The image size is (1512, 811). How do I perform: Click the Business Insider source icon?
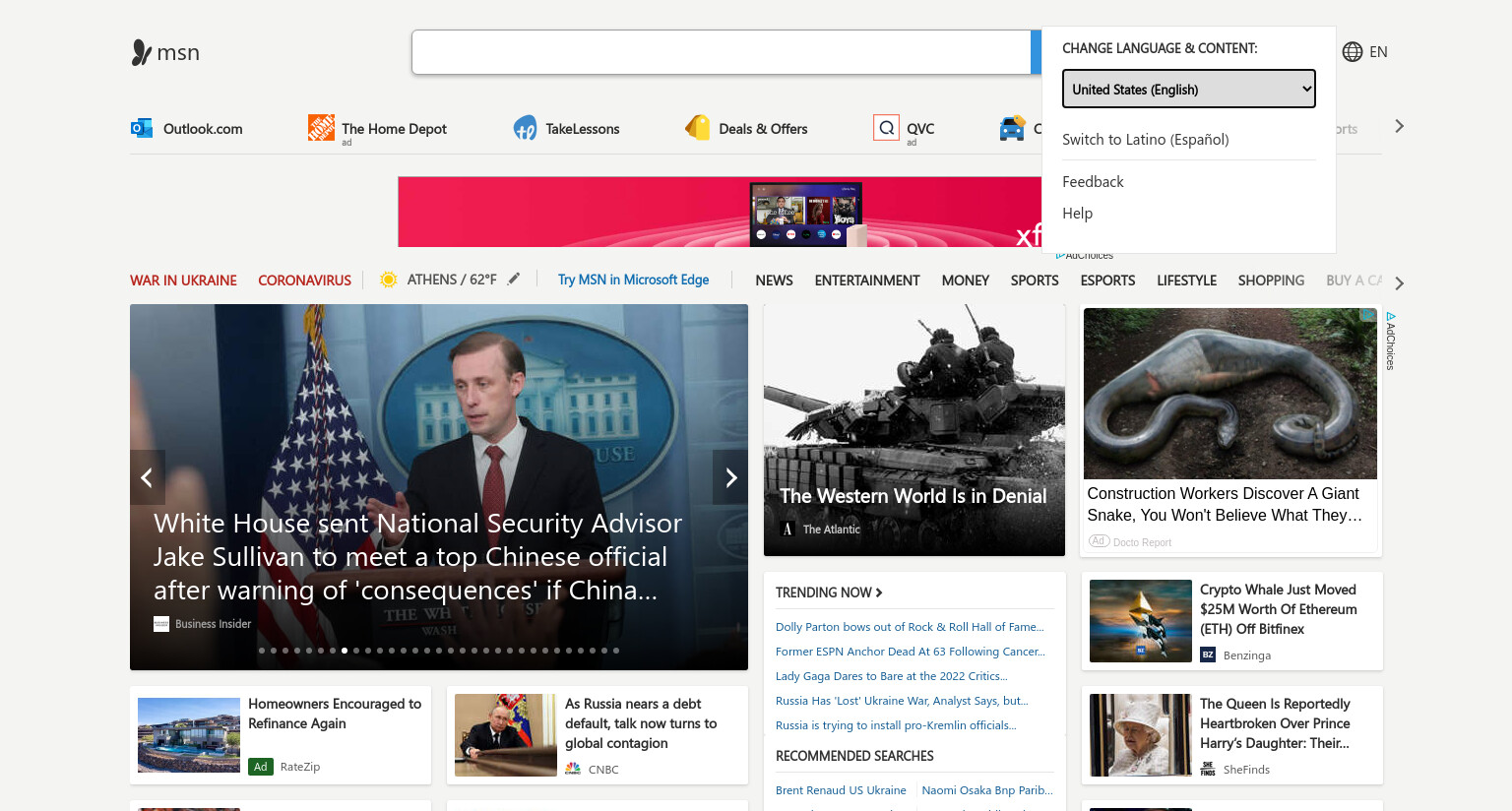pyautogui.click(x=161, y=624)
